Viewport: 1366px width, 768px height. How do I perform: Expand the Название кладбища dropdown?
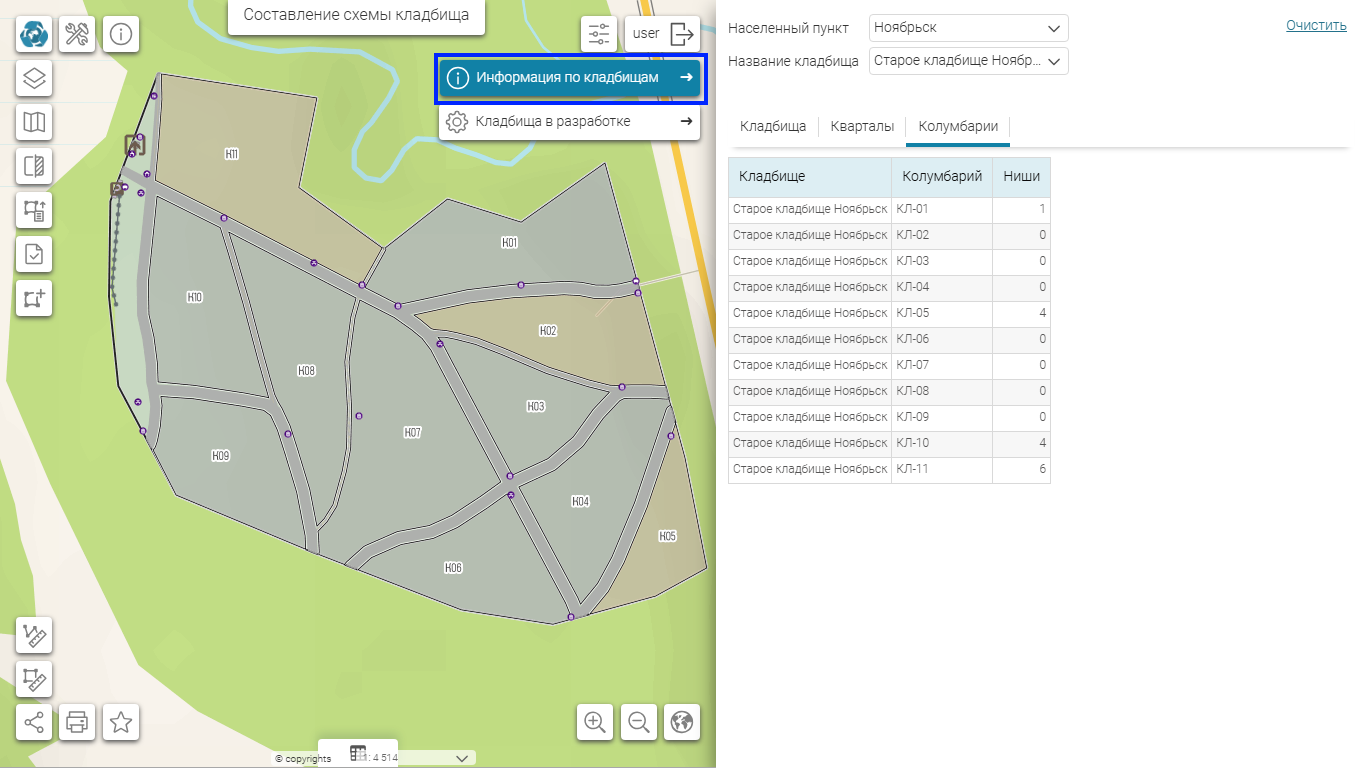click(x=968, y=61)
